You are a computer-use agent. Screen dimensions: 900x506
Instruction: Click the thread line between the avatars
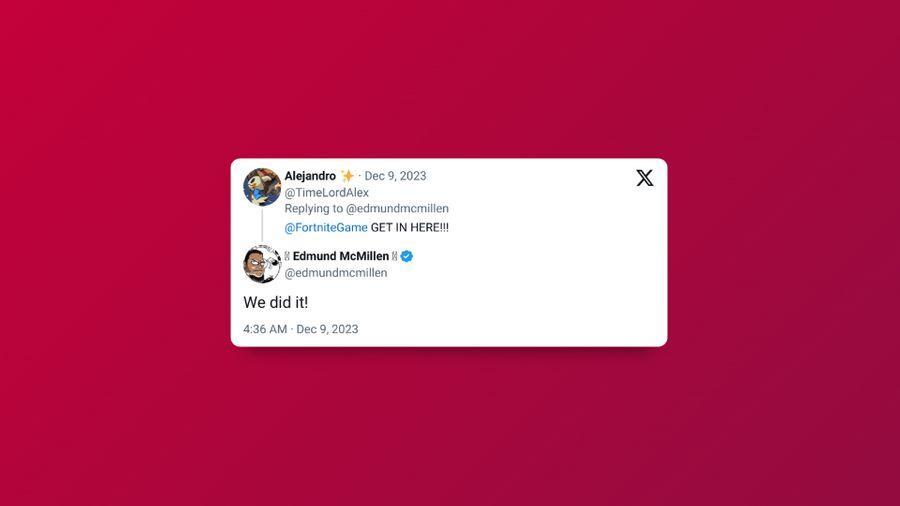(x=262, y=225)
